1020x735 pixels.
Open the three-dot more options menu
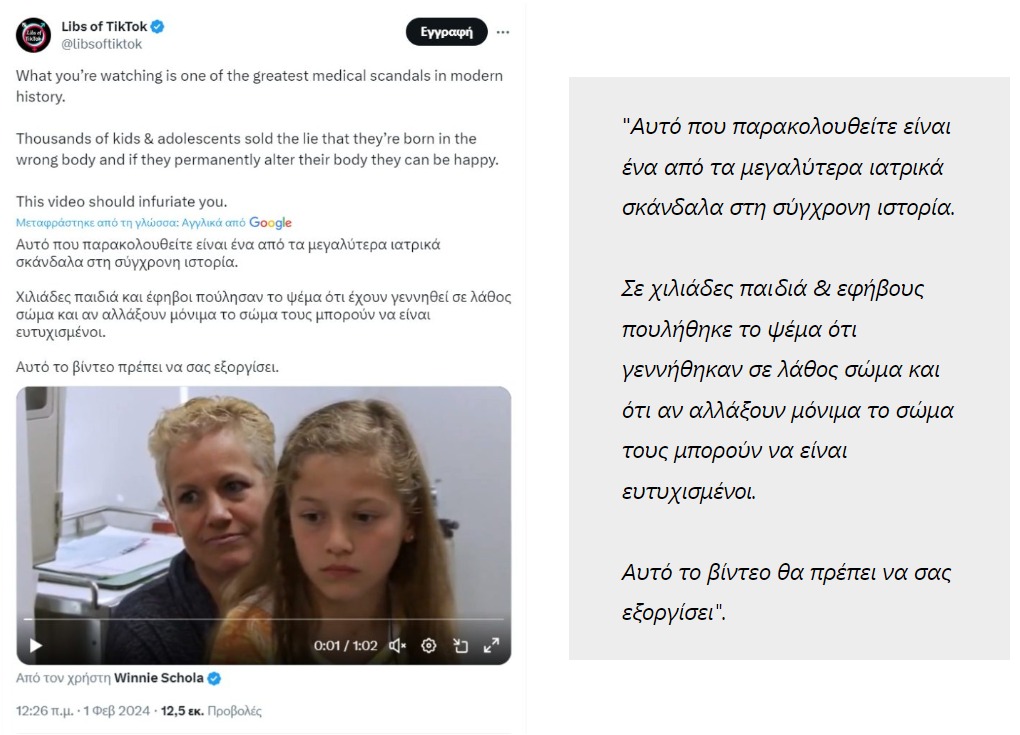click(x=503, y=32)
